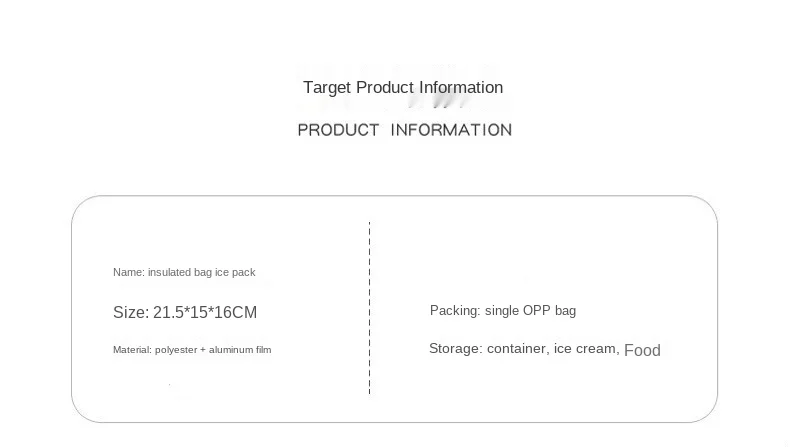Click the 'Storage: container, ice cream' text
The height and width of the screenshot is (447, 790).
tap(524, 349)
